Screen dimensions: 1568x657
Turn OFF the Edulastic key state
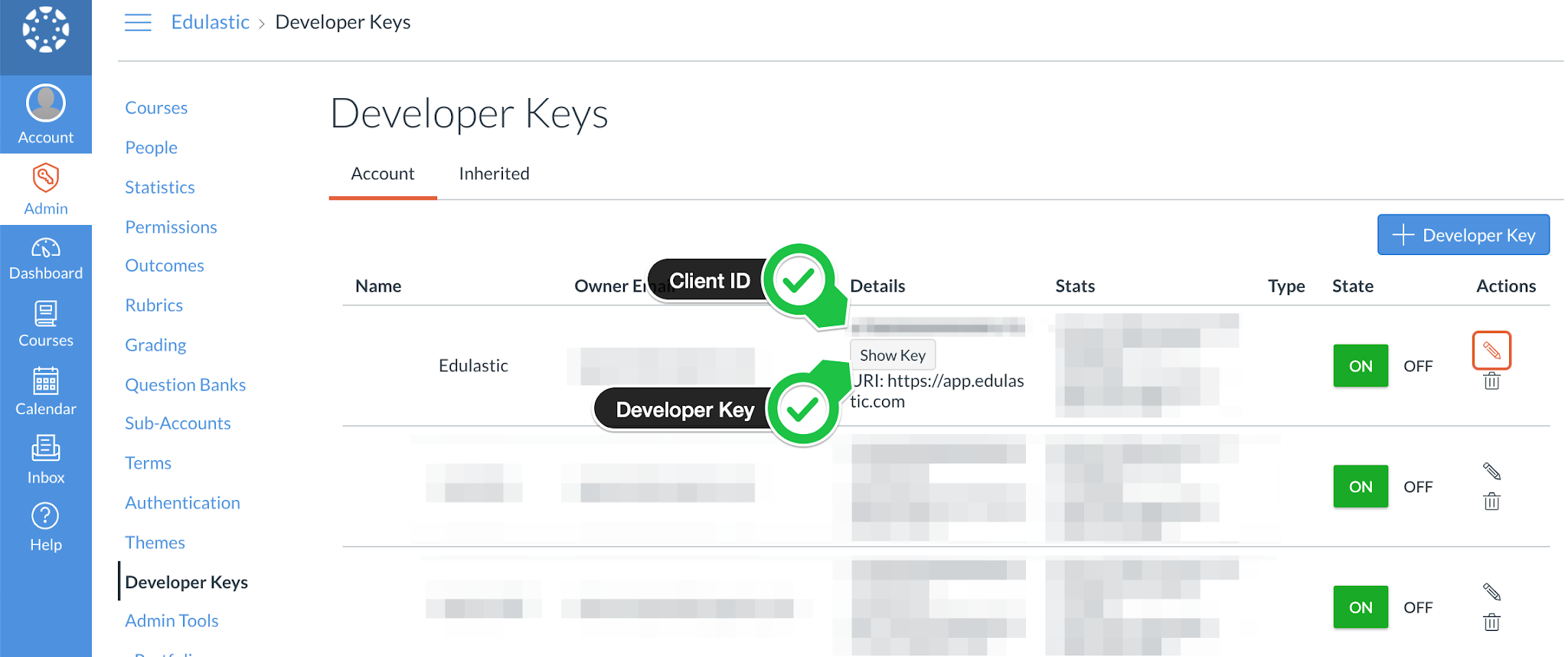(1418, 366)
